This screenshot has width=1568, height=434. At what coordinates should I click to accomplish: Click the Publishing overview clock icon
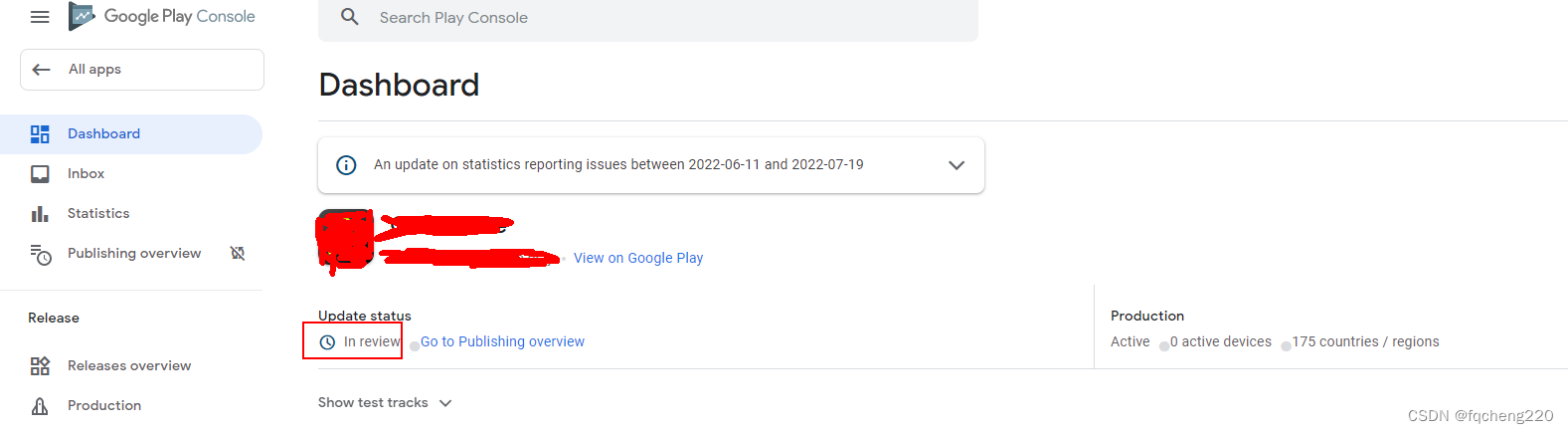(x=41, y=255)
